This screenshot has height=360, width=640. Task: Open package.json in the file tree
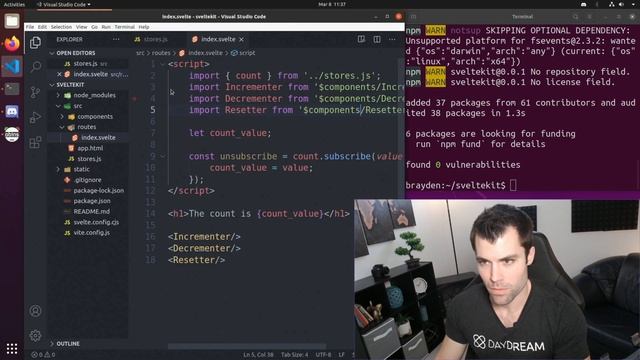coord(92,201)
